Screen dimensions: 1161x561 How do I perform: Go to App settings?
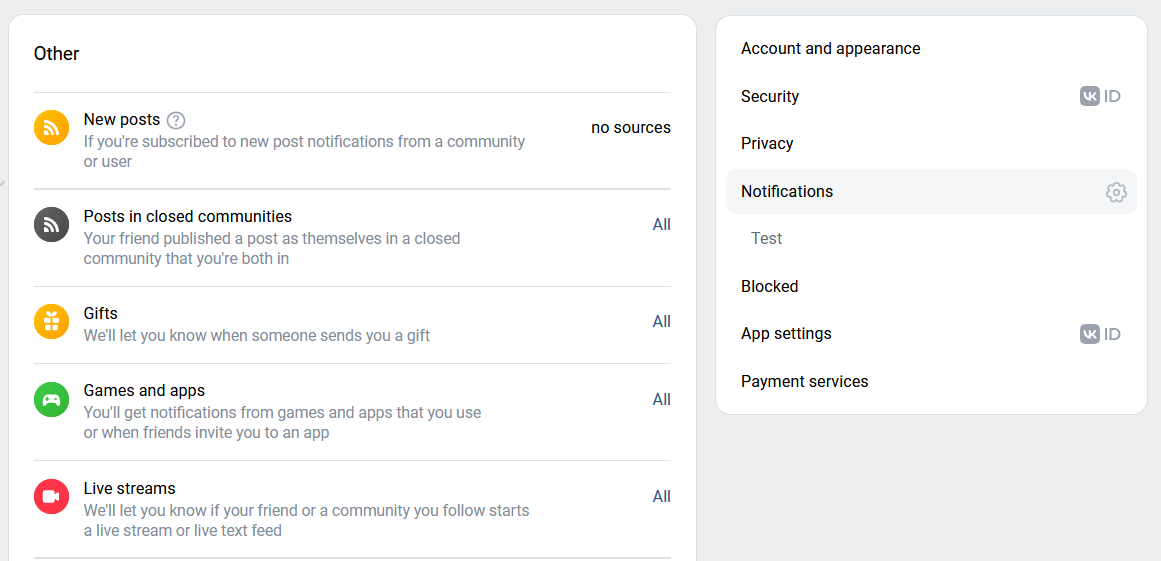(931, 334)
